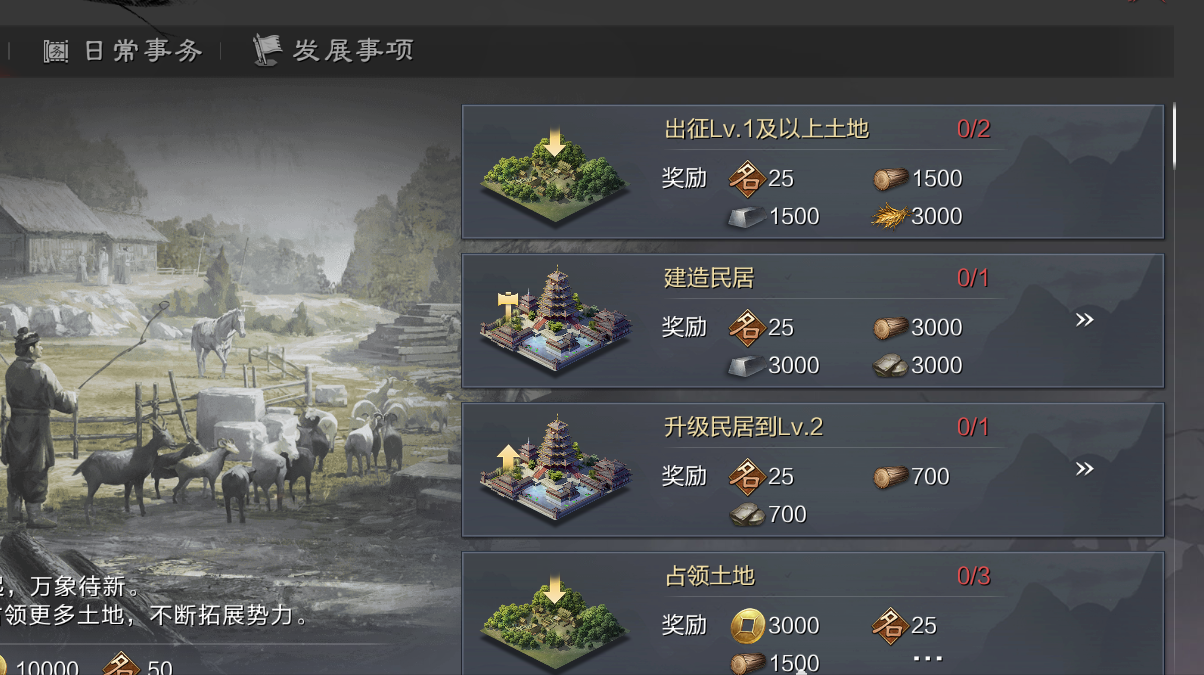Click the fame badge icon in 升级民居到Lv.2
1204x675 pixels.
(x=746, y=477)
